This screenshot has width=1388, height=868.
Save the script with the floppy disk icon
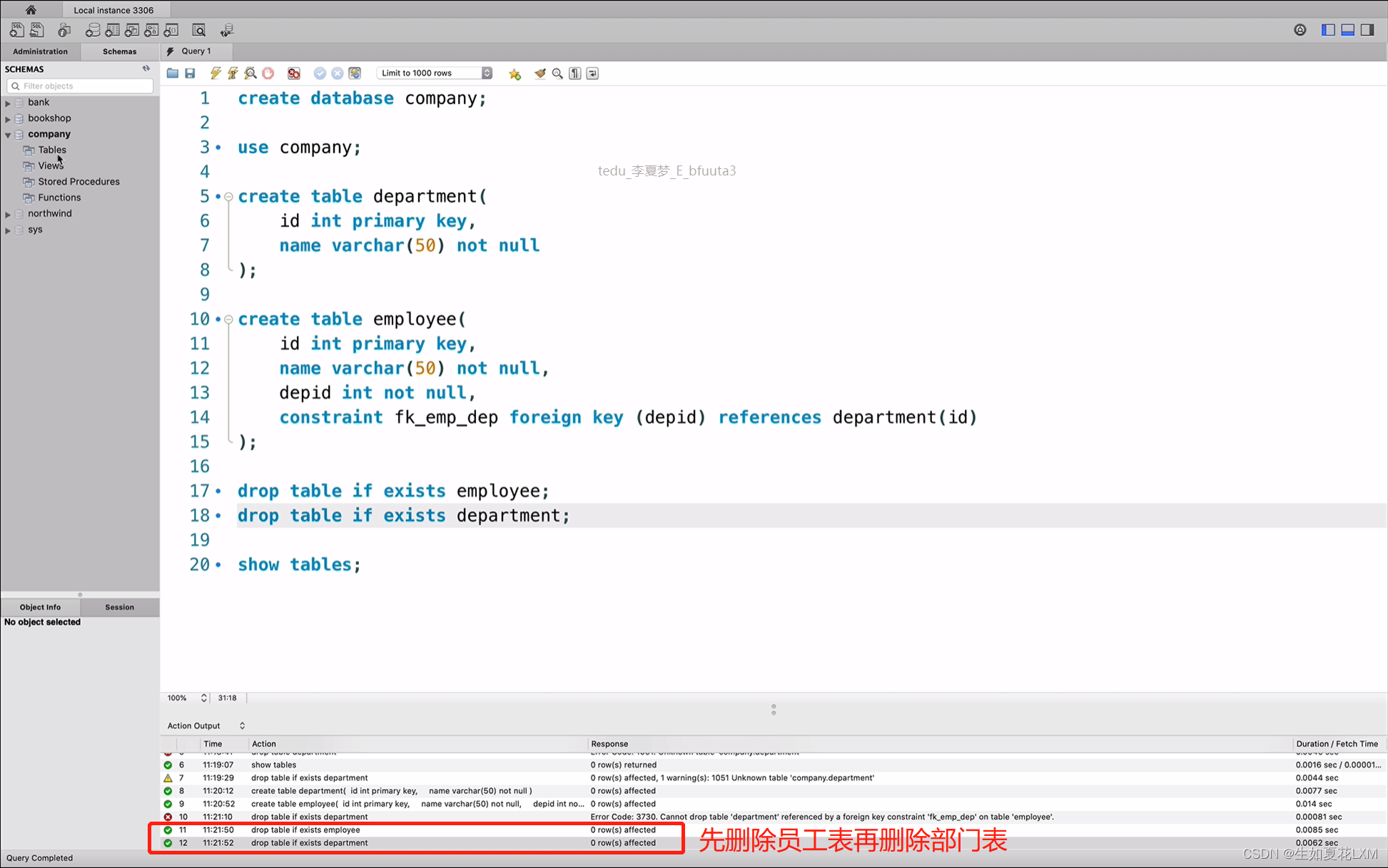coord(190,73)
